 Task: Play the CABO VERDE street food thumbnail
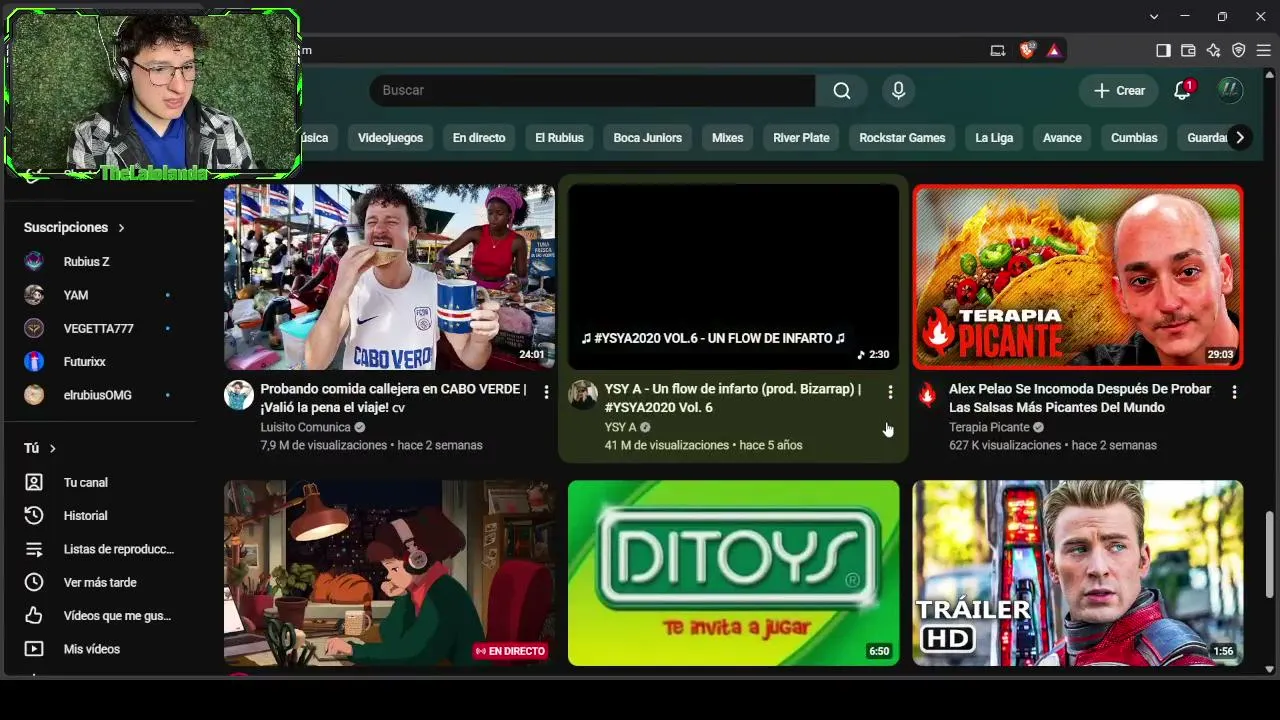point(389,277)
